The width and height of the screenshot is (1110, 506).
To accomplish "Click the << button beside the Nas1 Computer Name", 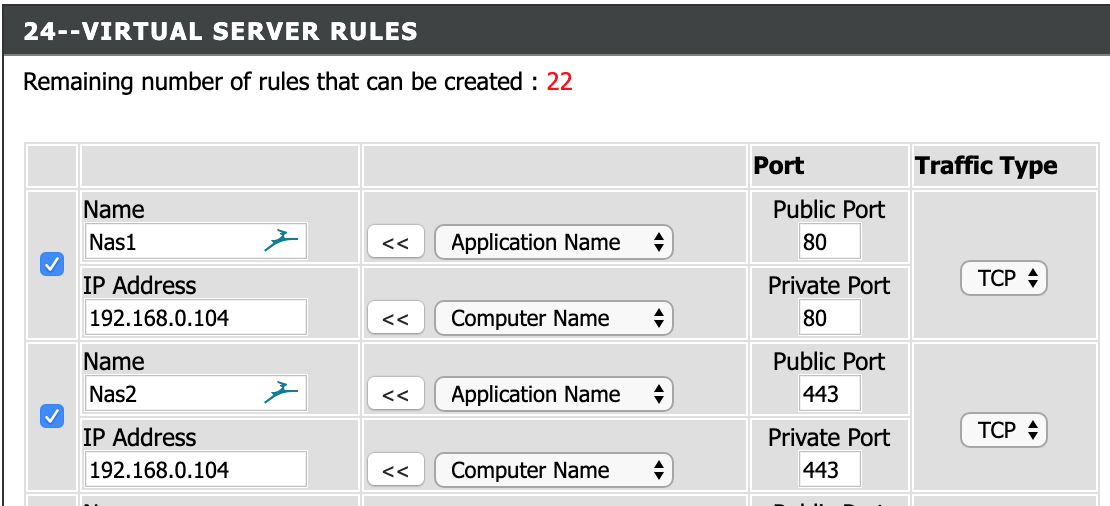I will point(396,318).
